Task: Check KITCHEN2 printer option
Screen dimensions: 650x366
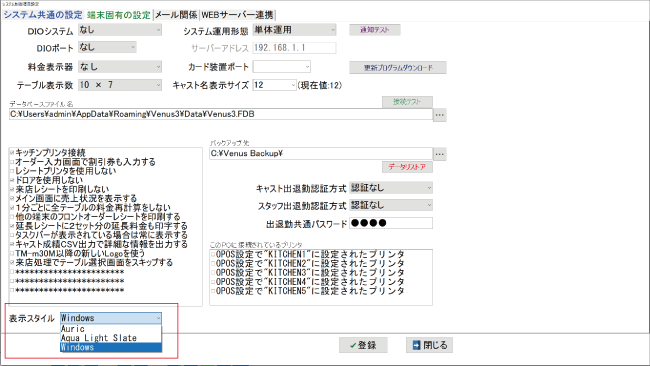Action: coord(213,263)
